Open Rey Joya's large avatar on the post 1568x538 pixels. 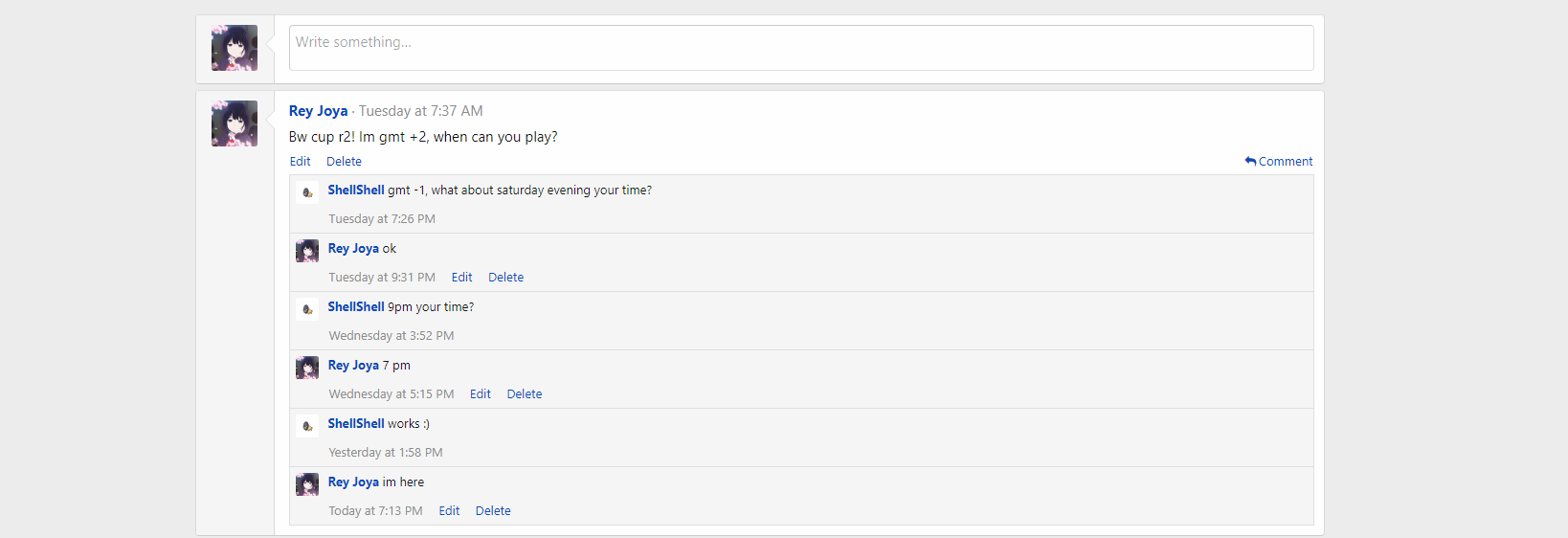(235, 123)
